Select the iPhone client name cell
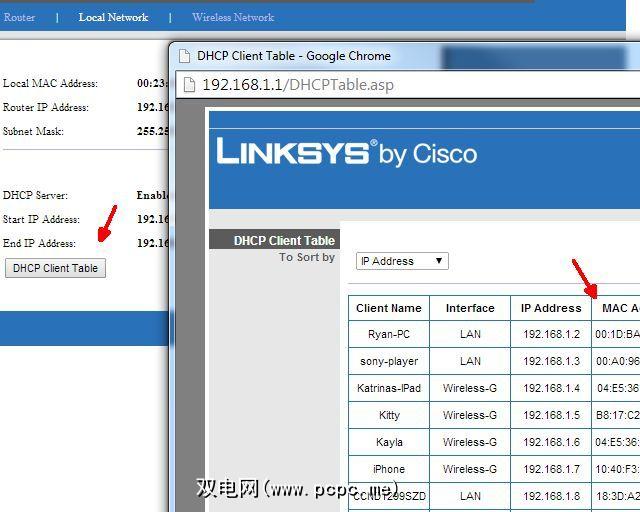 click(389, 469)
